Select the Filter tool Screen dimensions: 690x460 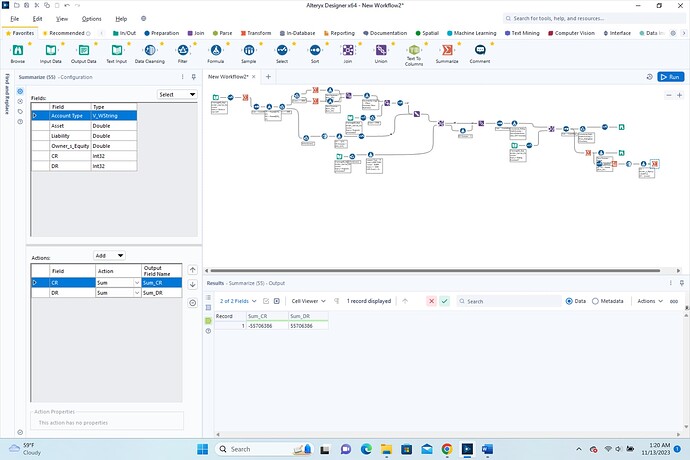[183, 54]
